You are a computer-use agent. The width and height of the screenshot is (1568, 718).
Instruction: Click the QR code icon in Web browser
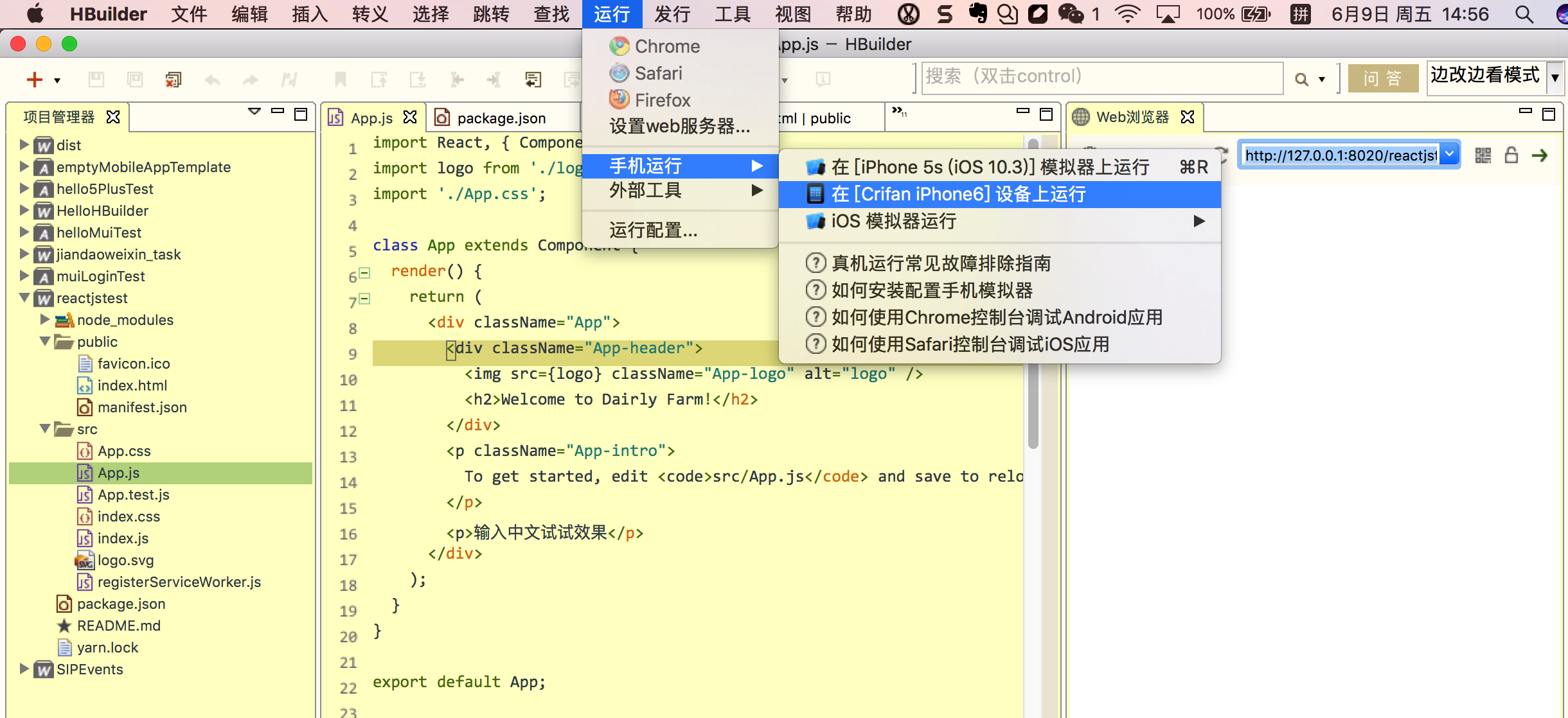pos(1483,155)
